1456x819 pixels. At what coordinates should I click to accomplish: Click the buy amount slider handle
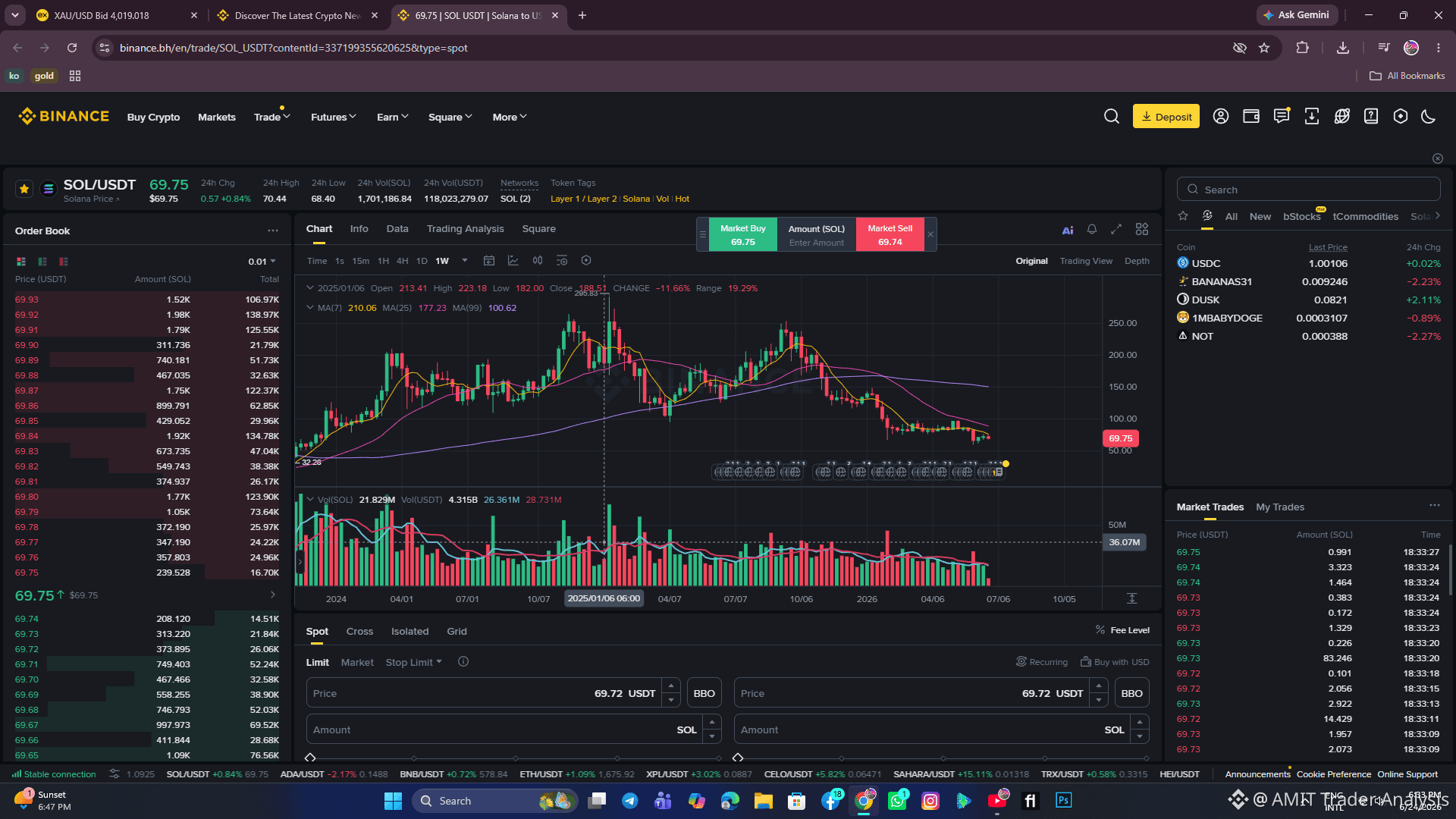click(310, 758)
